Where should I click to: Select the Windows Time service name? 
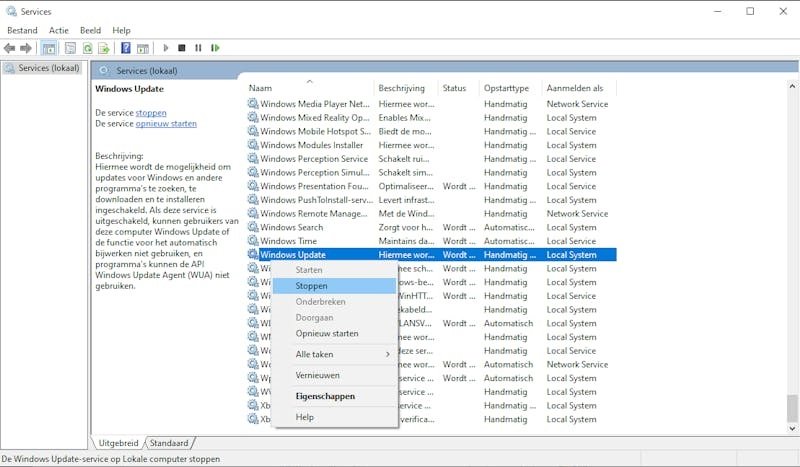(x=288, y=241)
